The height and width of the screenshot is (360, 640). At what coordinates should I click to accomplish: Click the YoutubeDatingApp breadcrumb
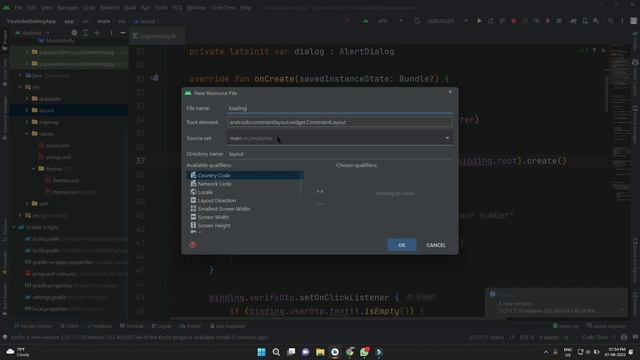(31, 21)
